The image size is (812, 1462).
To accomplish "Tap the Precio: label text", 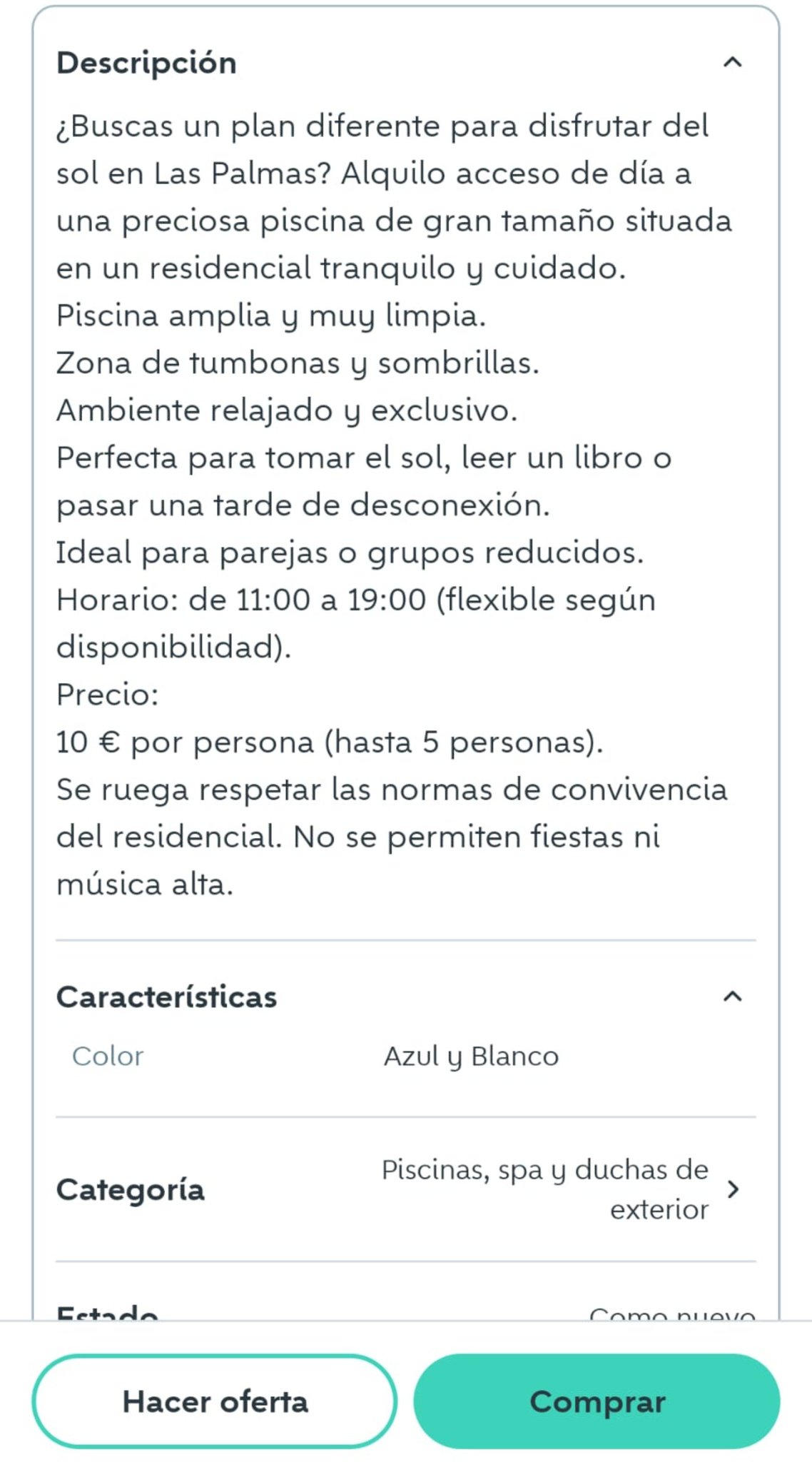I will (x=108, y=694).
